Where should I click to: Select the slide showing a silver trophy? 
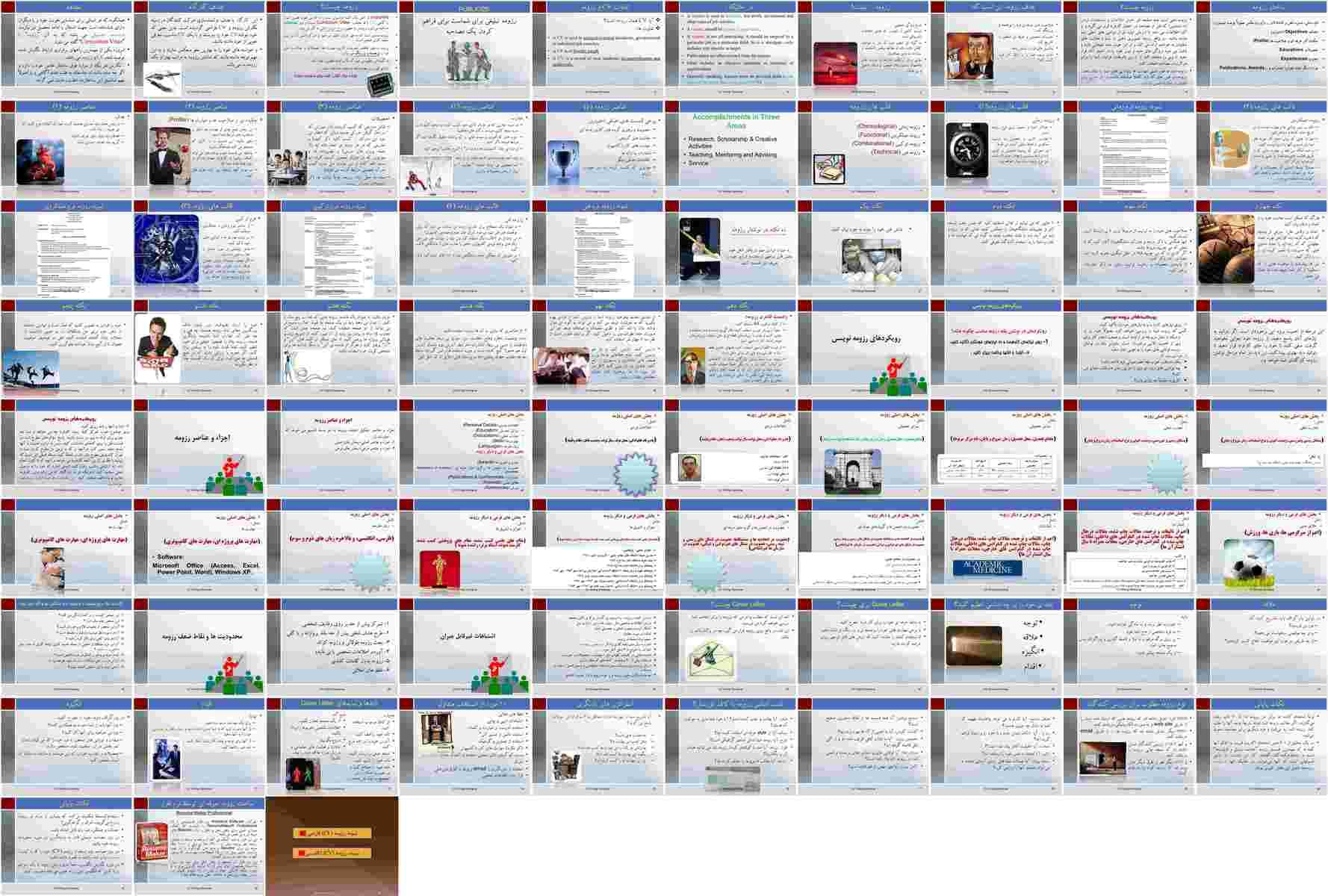click(598, 149)
